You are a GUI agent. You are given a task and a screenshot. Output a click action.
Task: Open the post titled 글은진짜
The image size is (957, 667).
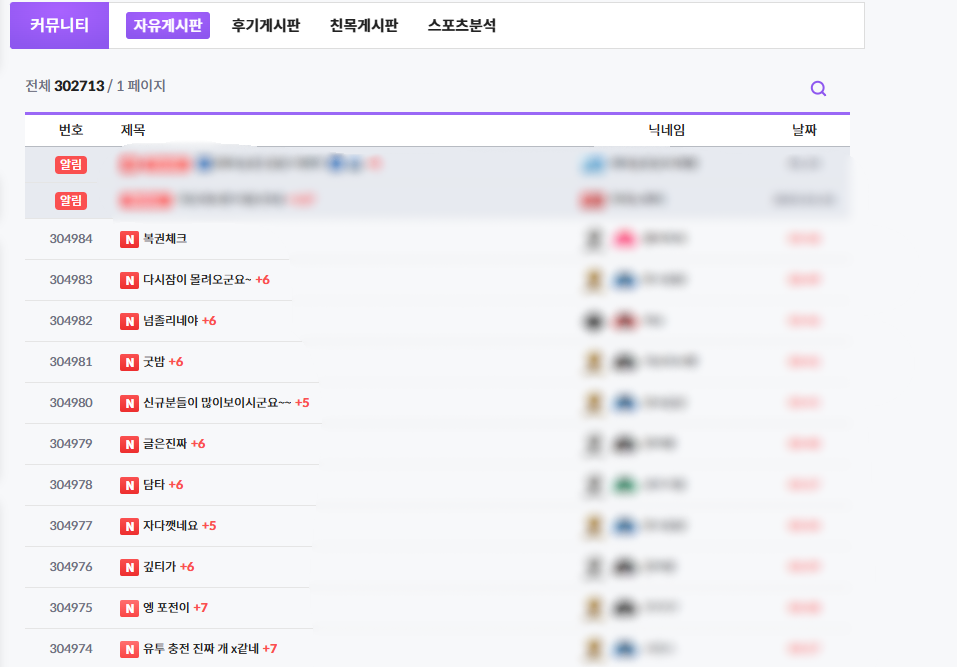point(165,444)
